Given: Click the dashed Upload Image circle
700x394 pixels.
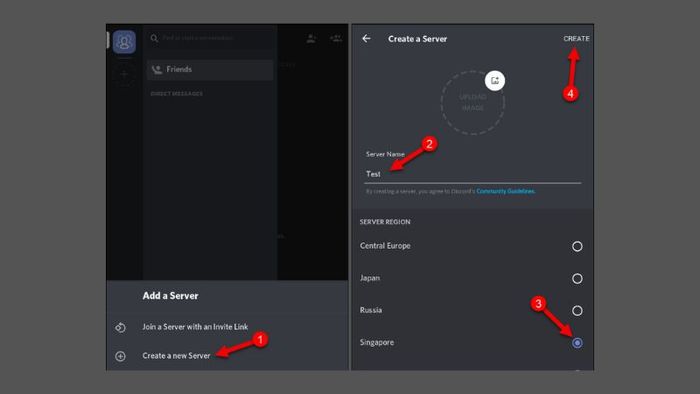Looking at the screenshot, I should pos(473,103).
